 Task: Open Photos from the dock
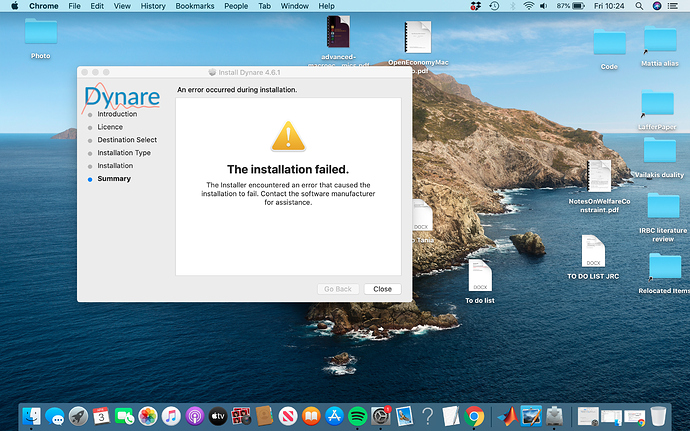point(148,416)
